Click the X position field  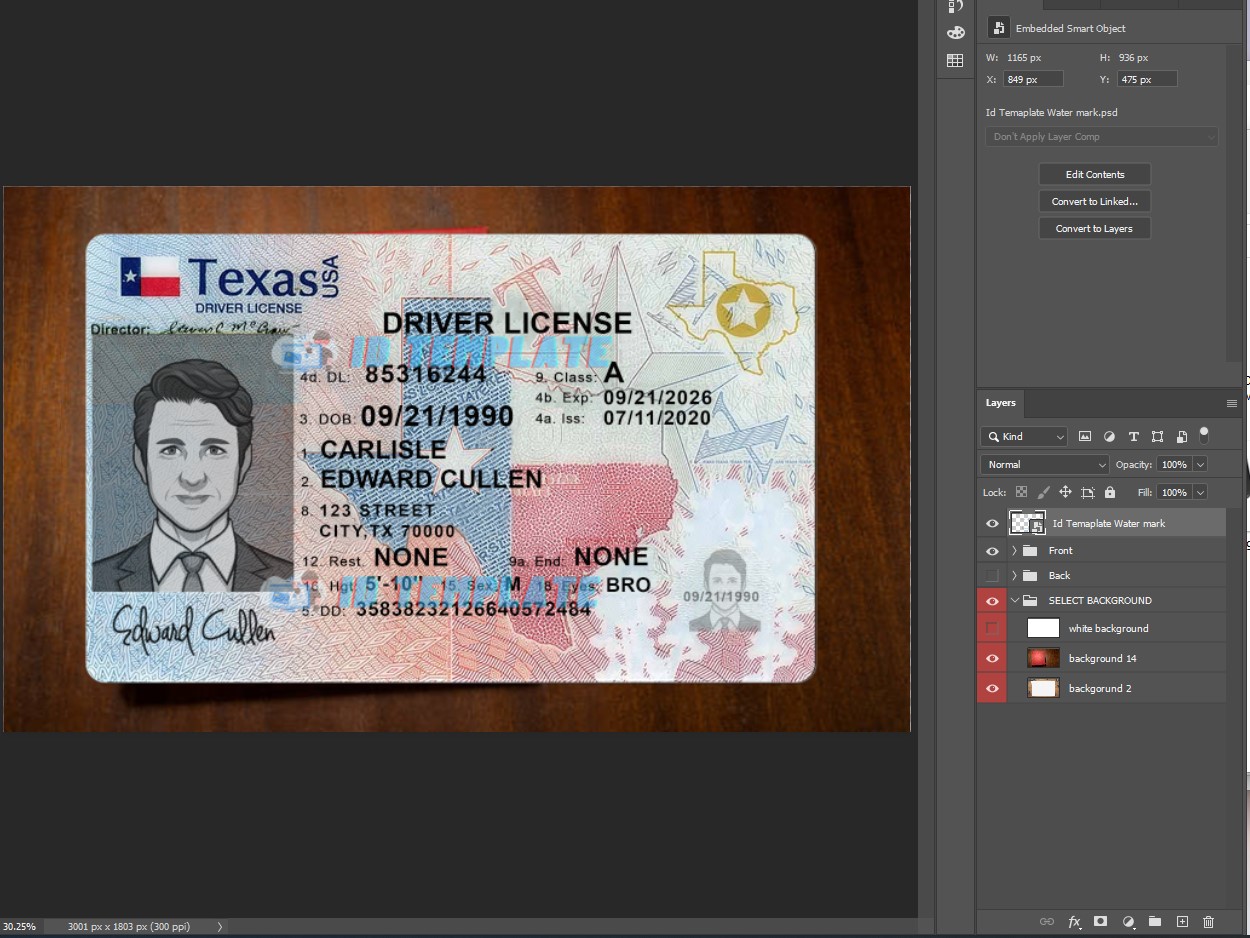click(x=1032, y=79)
